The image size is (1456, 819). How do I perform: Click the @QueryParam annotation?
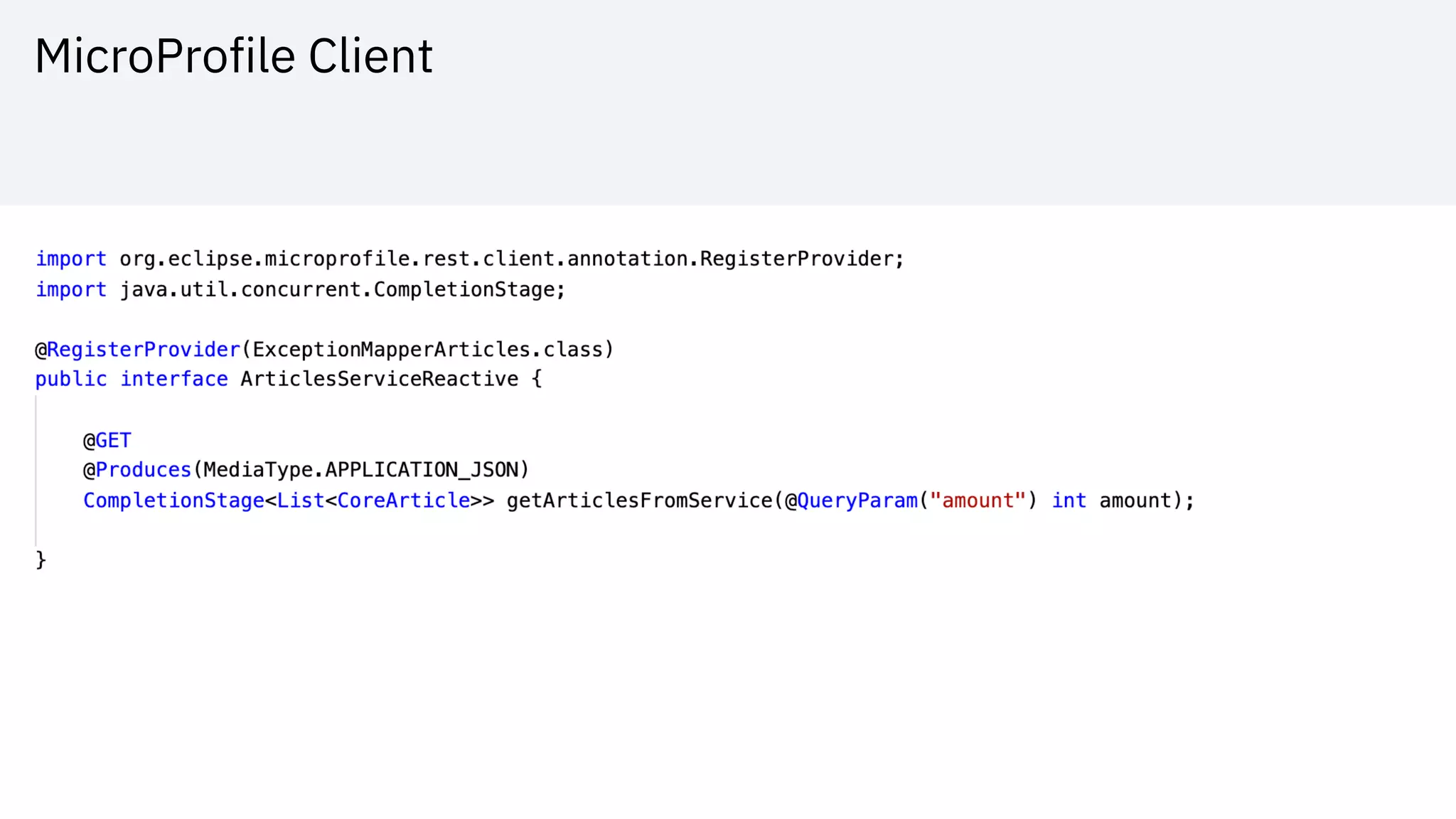pyautogui.click(x=851, y=500)
